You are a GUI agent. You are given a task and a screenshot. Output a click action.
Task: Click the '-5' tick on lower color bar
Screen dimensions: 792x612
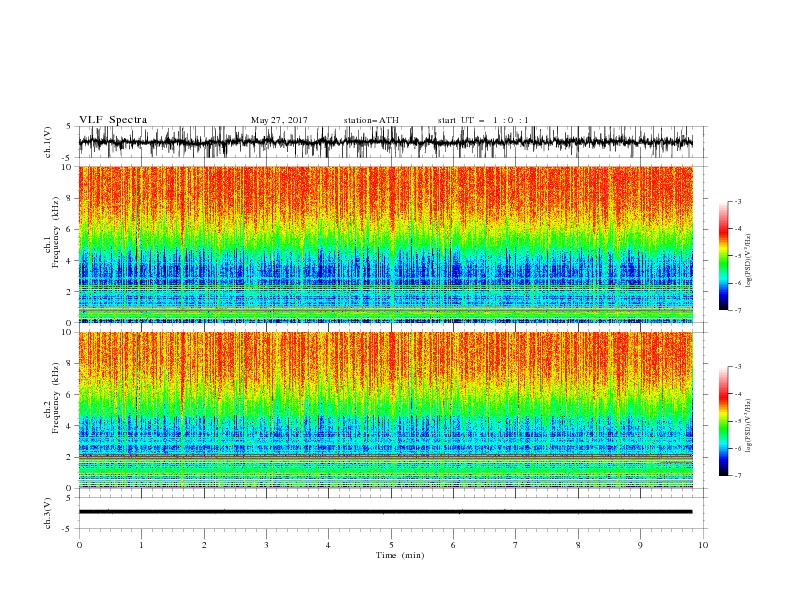(737, 421)
